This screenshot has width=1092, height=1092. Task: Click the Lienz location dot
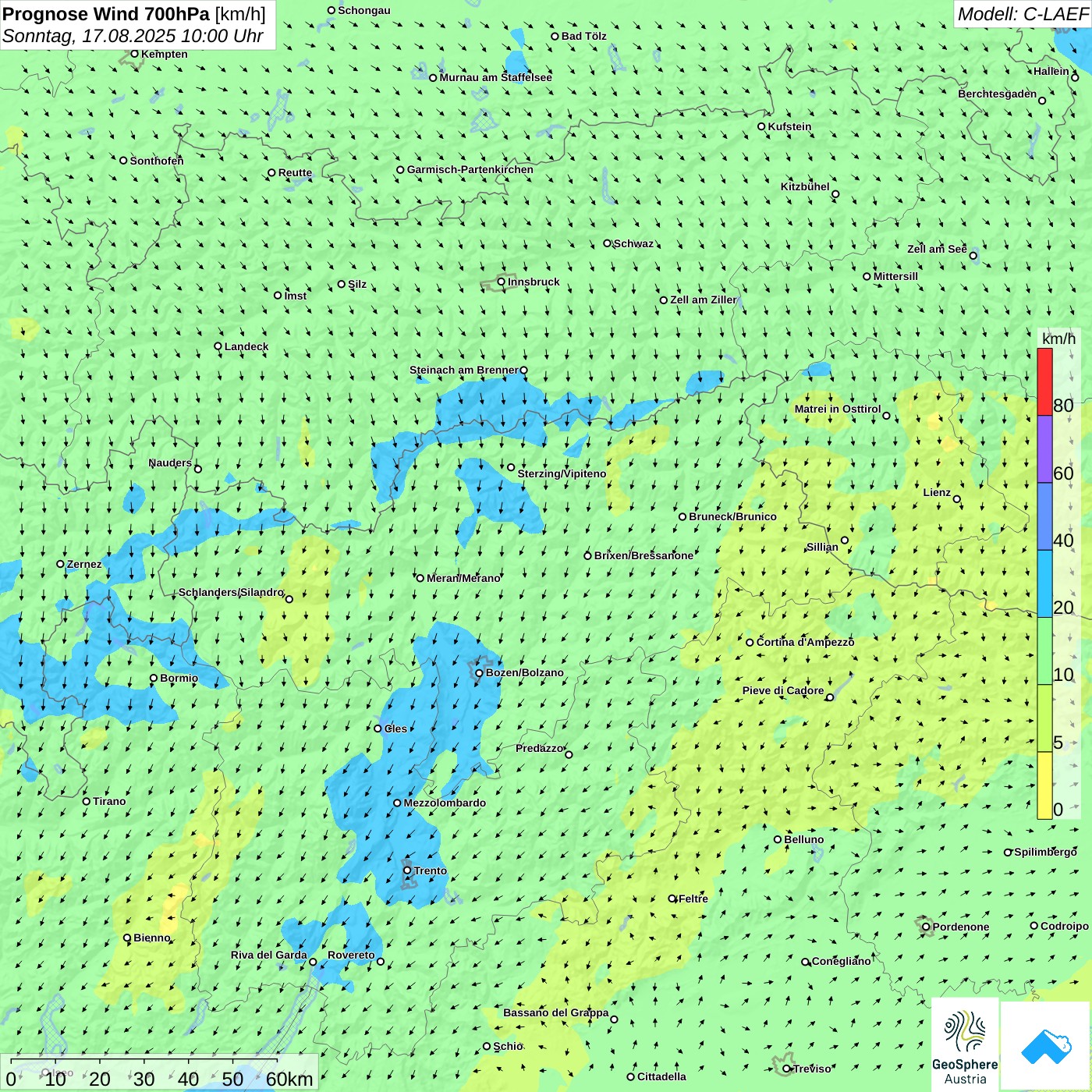957,499
